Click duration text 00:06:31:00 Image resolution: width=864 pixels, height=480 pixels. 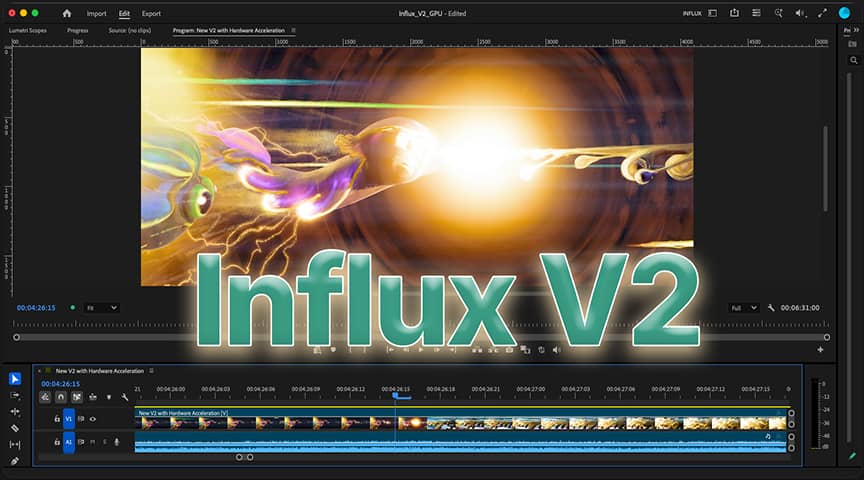click(x=800, y=308)
